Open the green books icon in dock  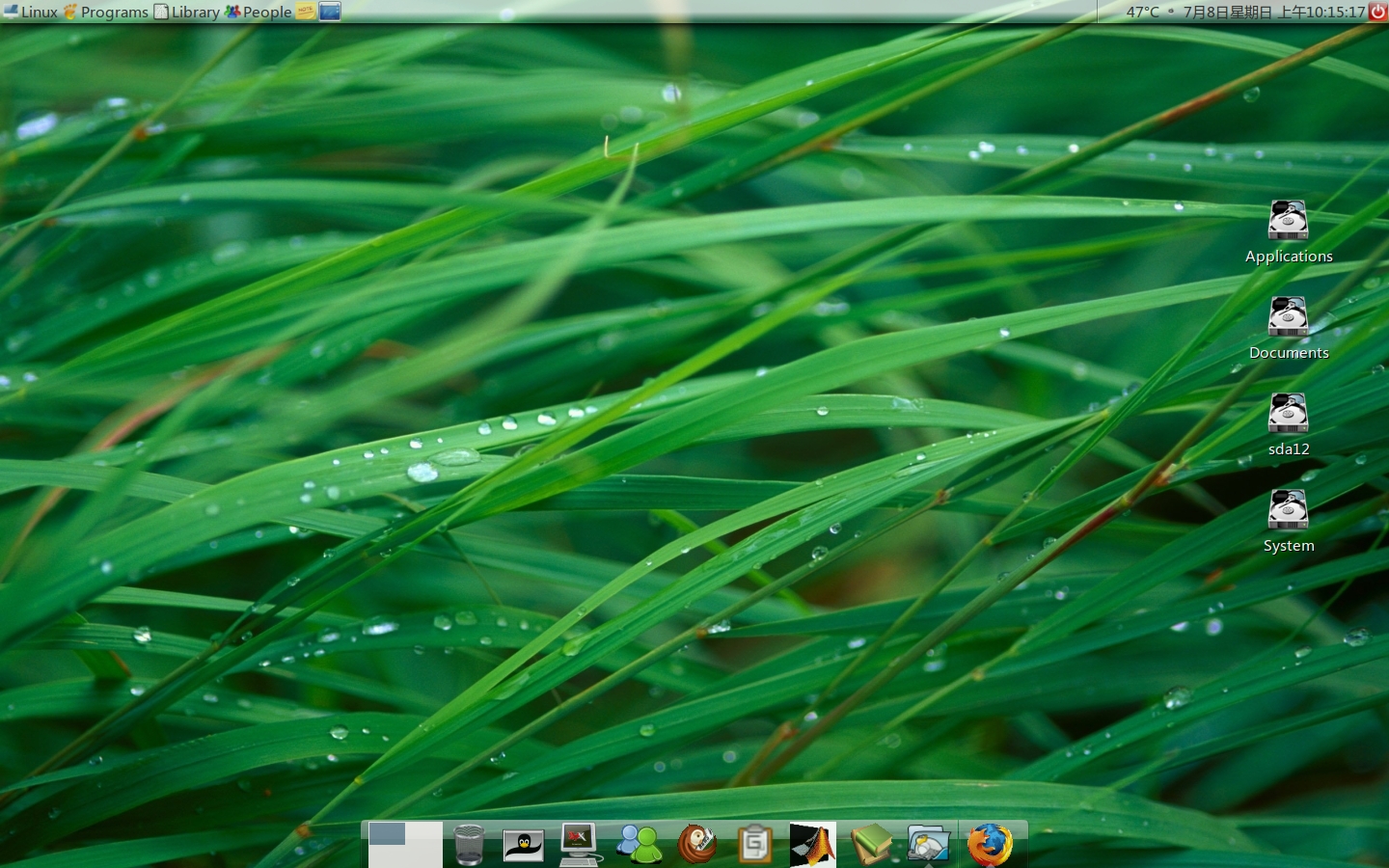(871, 845)
